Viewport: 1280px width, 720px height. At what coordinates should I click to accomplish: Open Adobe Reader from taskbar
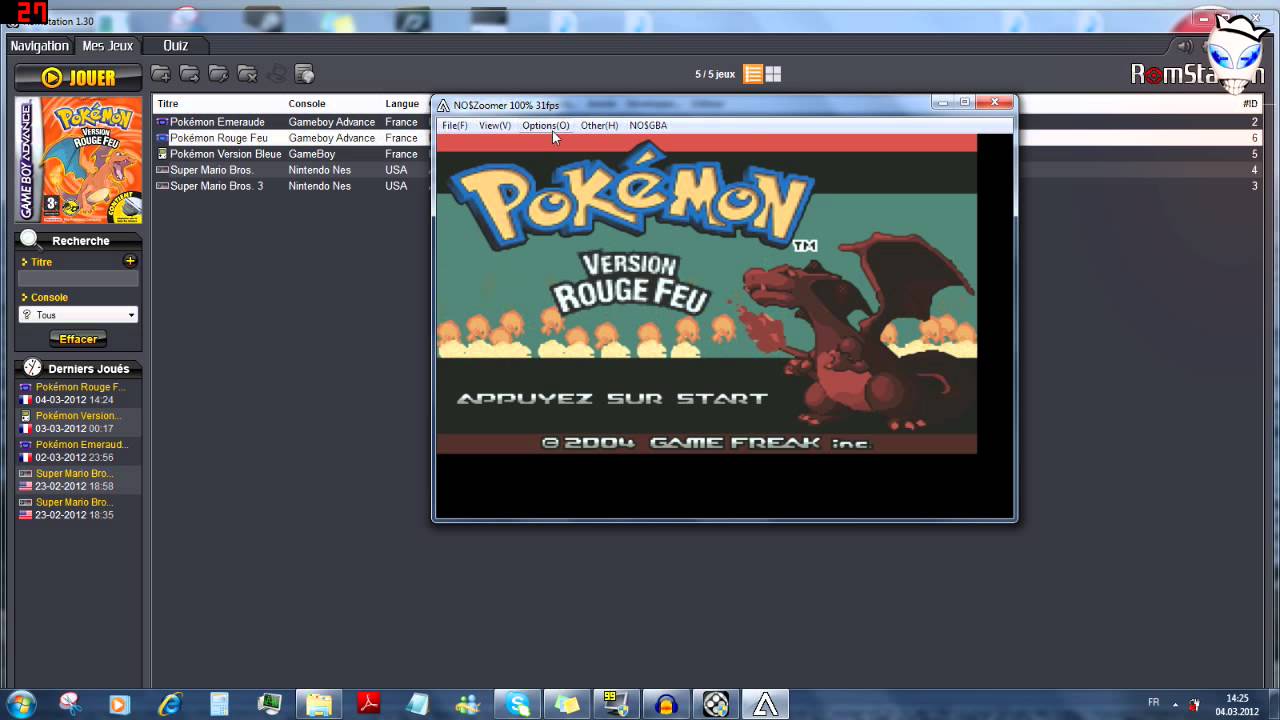(x=369, y=704)
